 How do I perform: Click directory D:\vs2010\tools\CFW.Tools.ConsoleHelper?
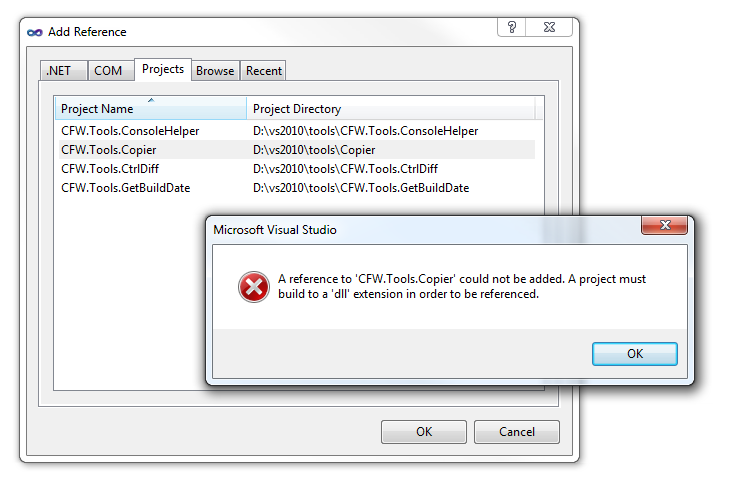[x=365, y=131]
